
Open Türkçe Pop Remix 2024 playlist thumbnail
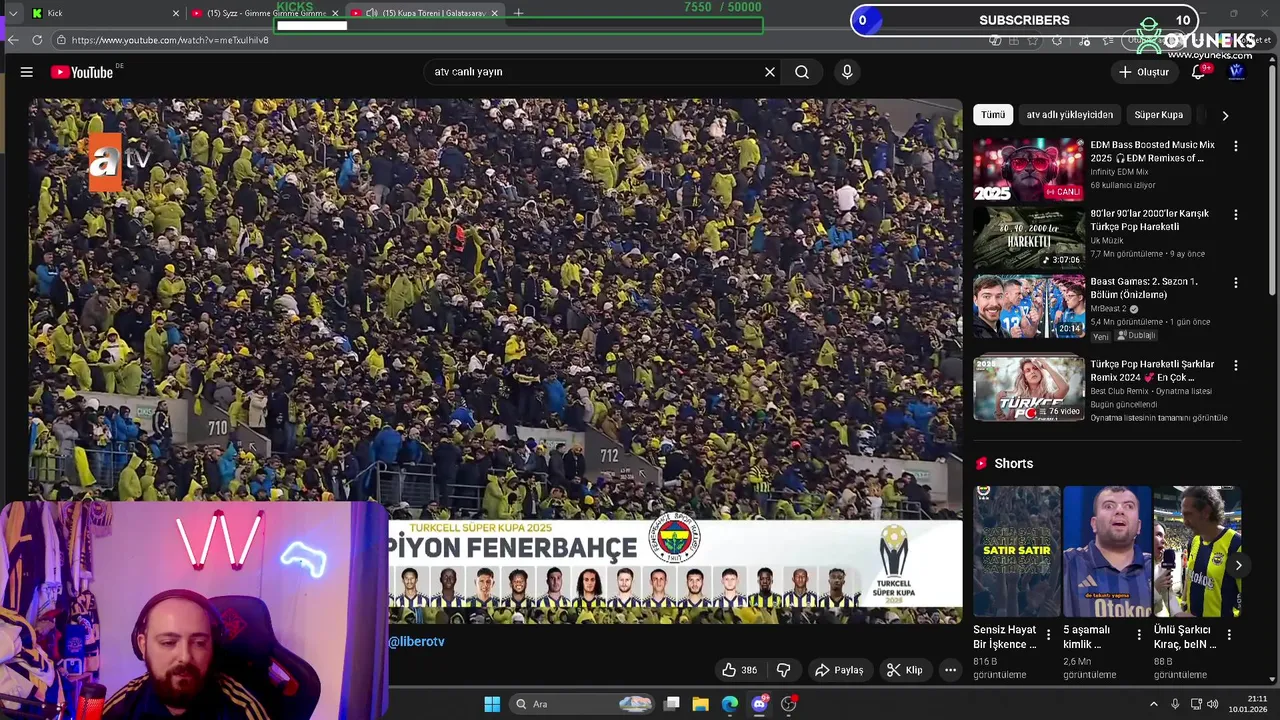click(1029, 389)
